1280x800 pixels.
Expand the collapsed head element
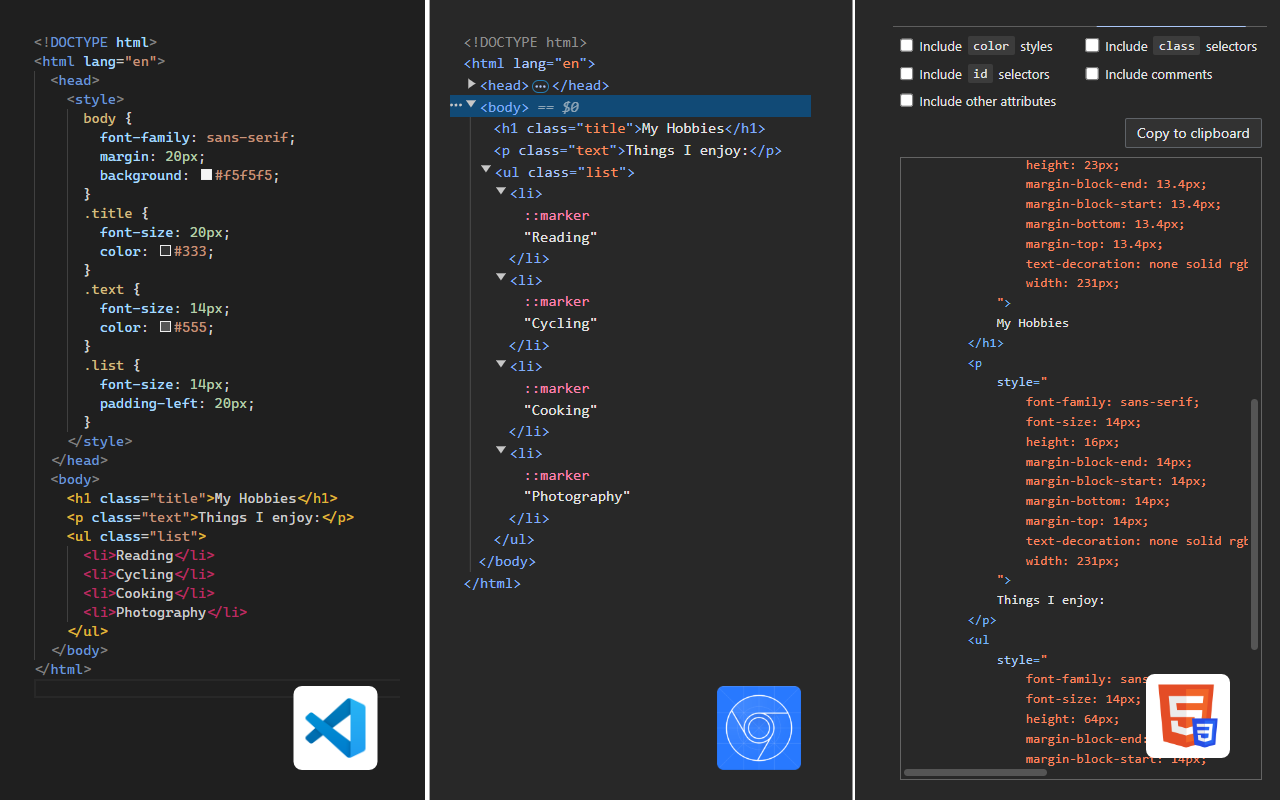(x=472, y=85)
